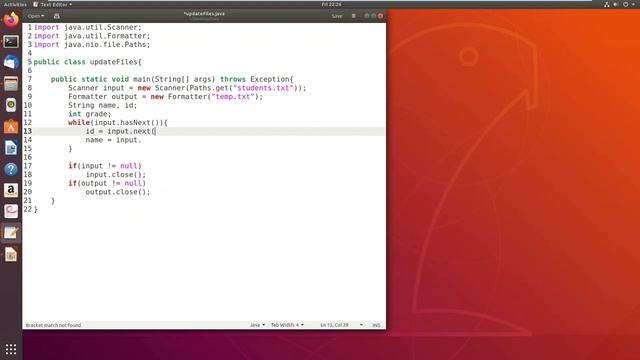Open the Amazon launcher in the dock
Image resolution: width=640 pixels, height=360 pixels.
tap(11, 190)
